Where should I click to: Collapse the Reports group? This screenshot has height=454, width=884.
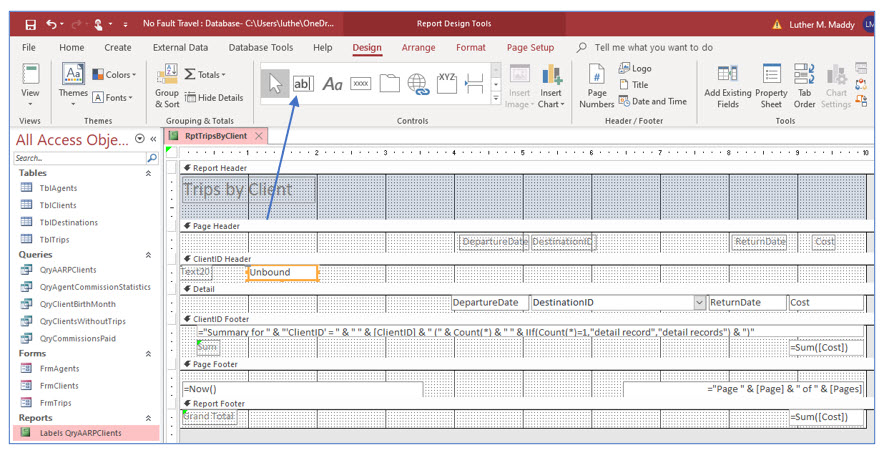(x=149, y=418)
